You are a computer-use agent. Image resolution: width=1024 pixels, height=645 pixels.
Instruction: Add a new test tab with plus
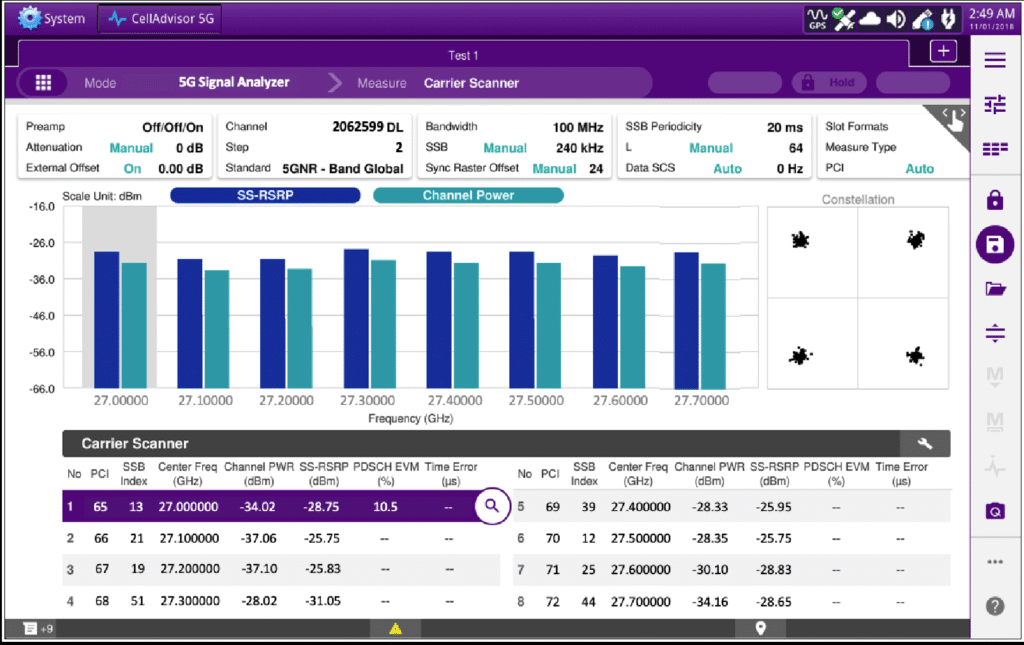click(942, 53)
